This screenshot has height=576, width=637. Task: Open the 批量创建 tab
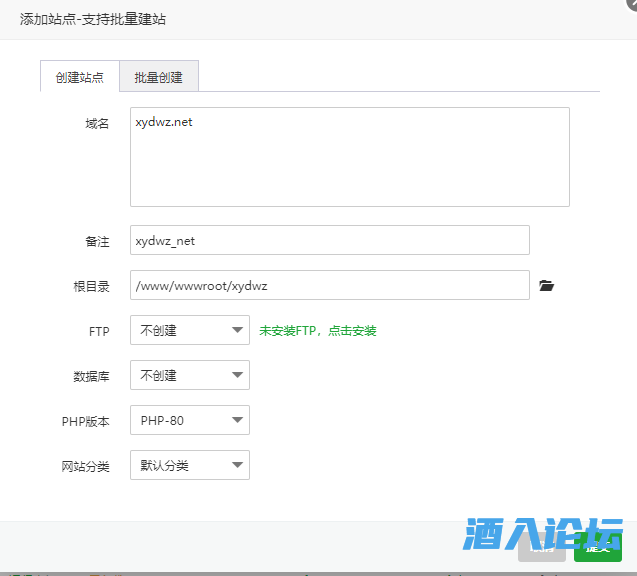159,77
